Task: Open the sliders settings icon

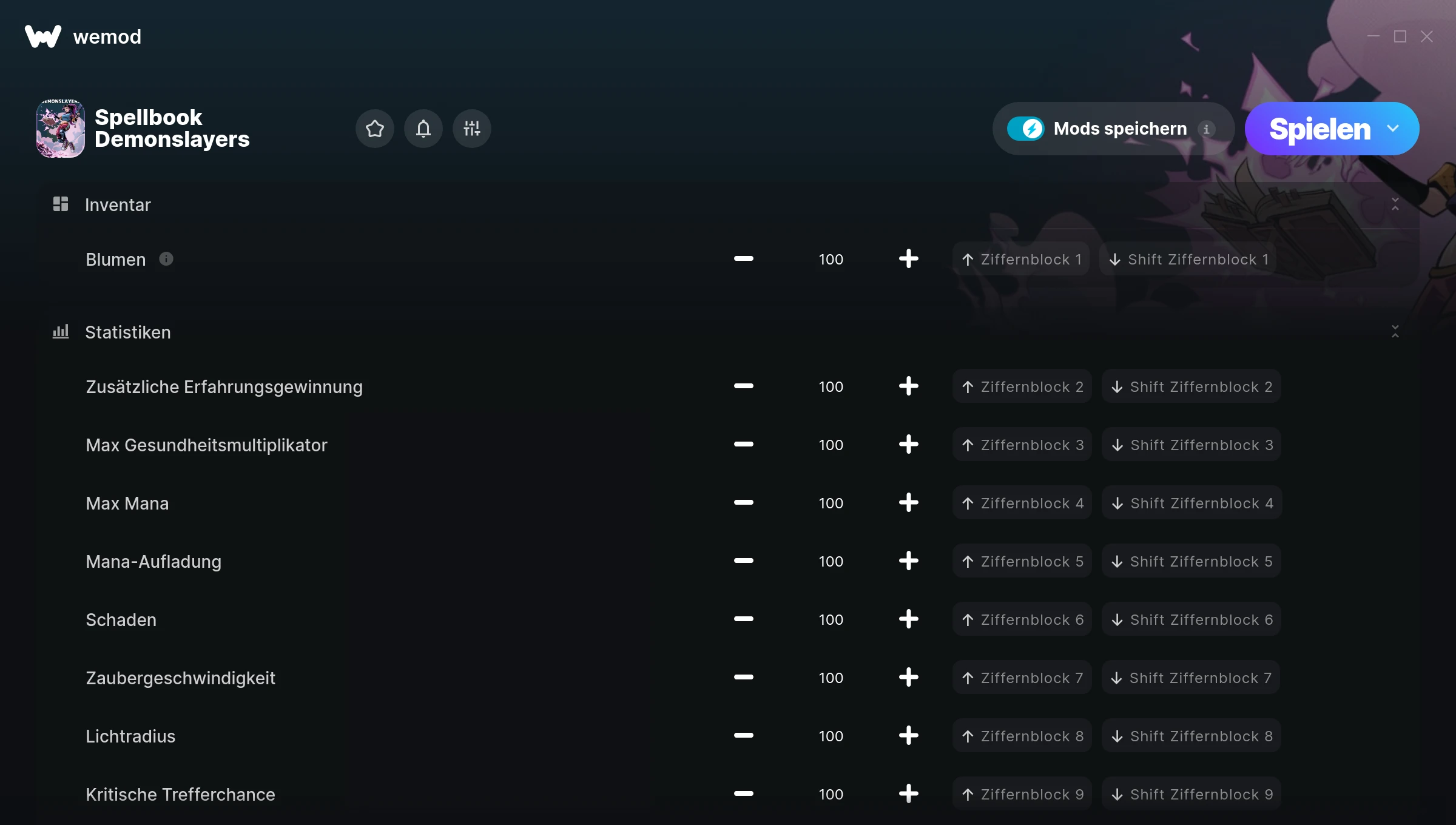Action: pos(471,129)
